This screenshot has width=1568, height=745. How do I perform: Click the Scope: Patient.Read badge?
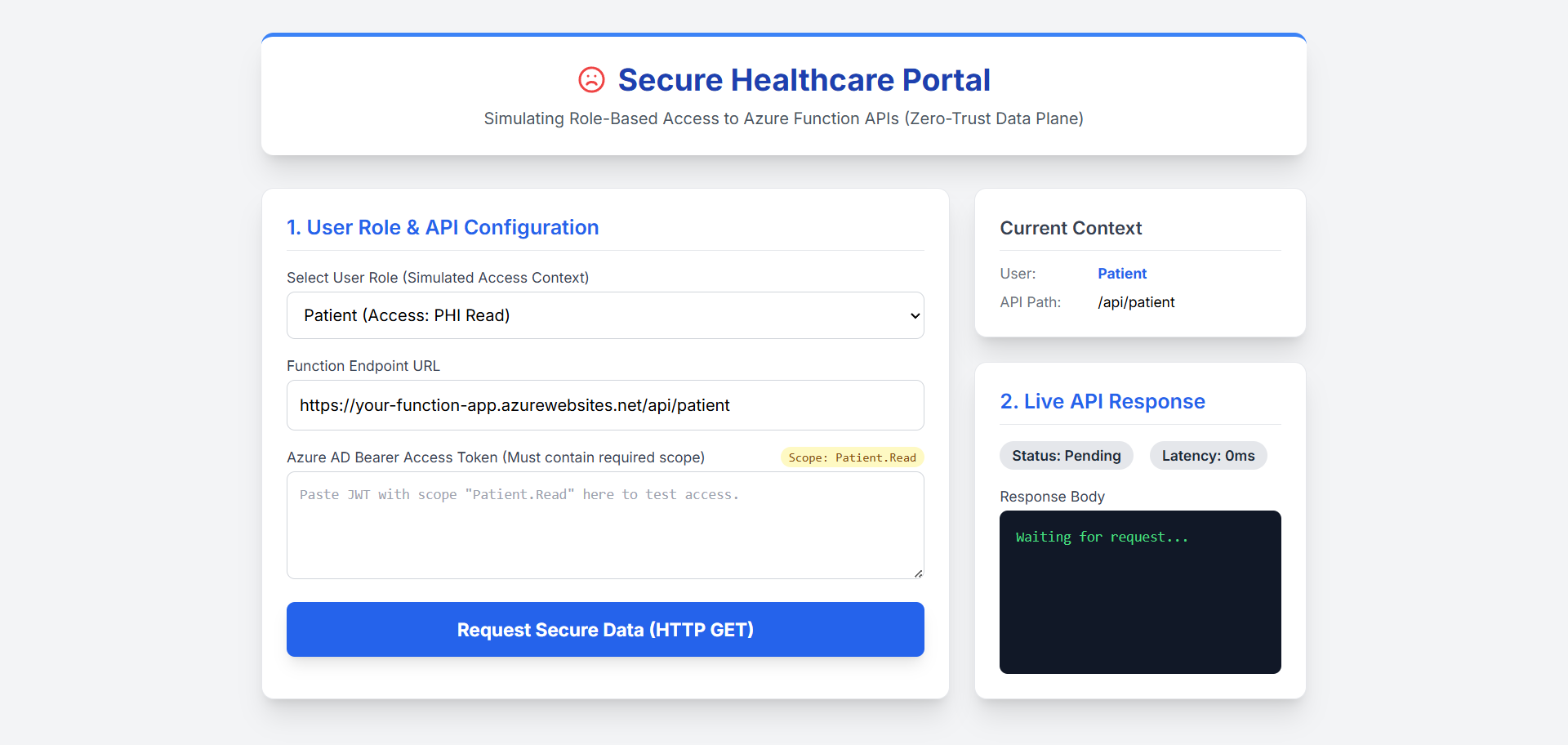[852, 457]
